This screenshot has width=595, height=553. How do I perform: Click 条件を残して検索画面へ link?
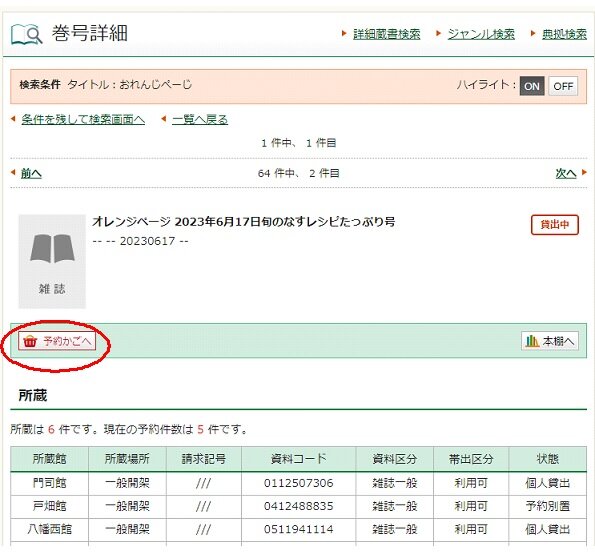pyautogui.click(x=83, y=119)
